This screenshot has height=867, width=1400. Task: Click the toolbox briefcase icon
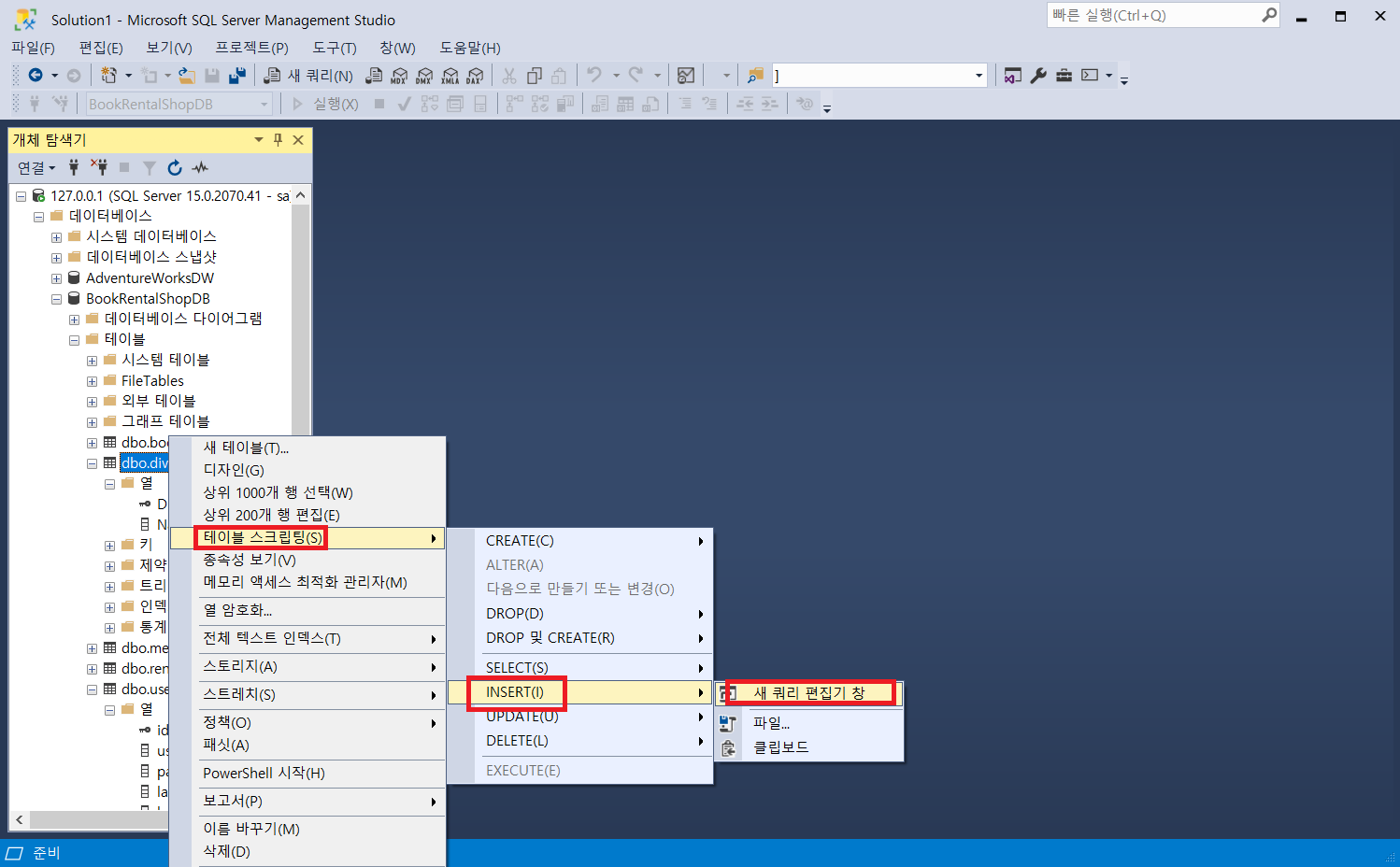click(x=1064, y=75)
